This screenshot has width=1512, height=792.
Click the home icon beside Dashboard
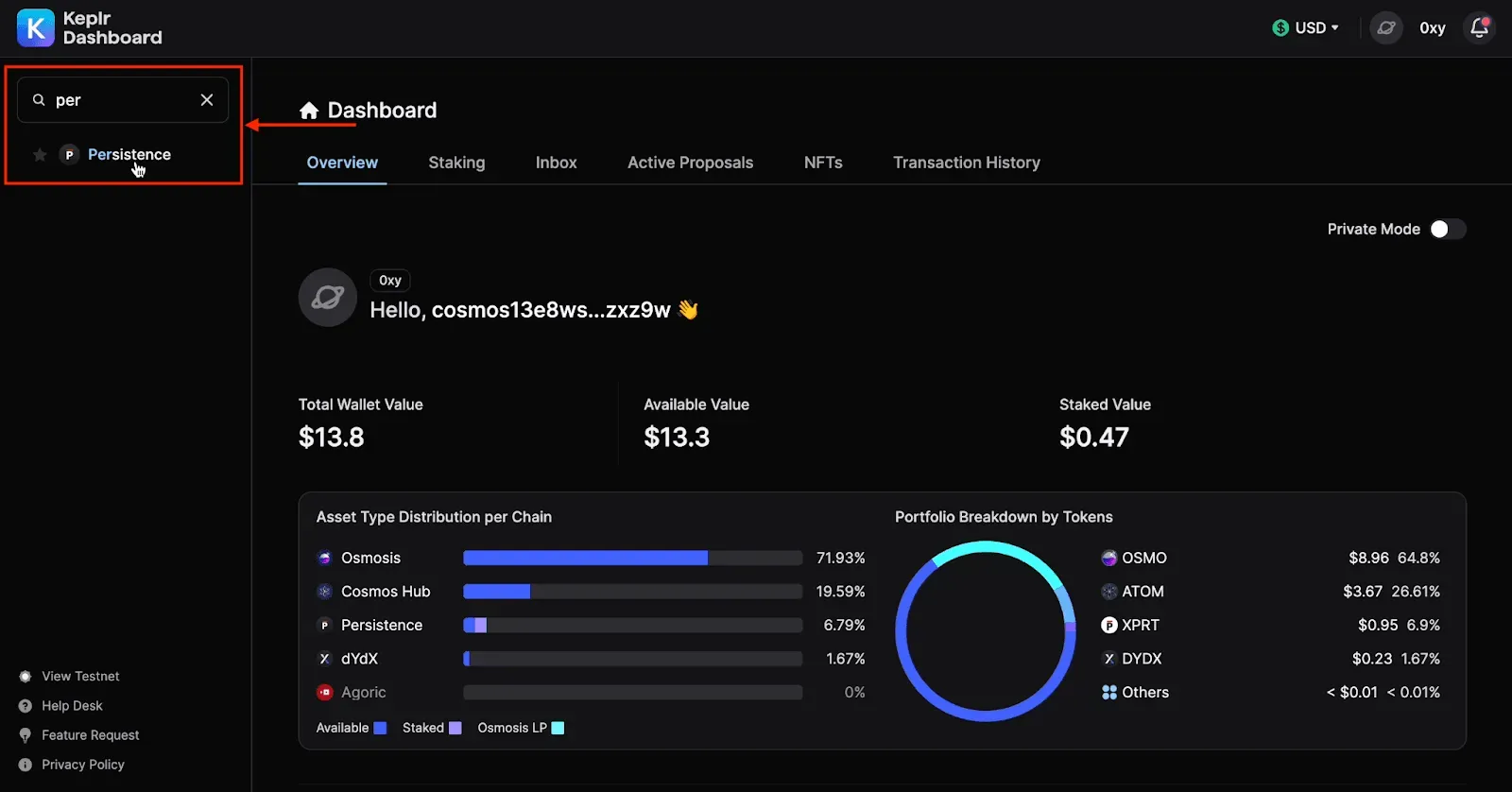(x=309, y=111)
